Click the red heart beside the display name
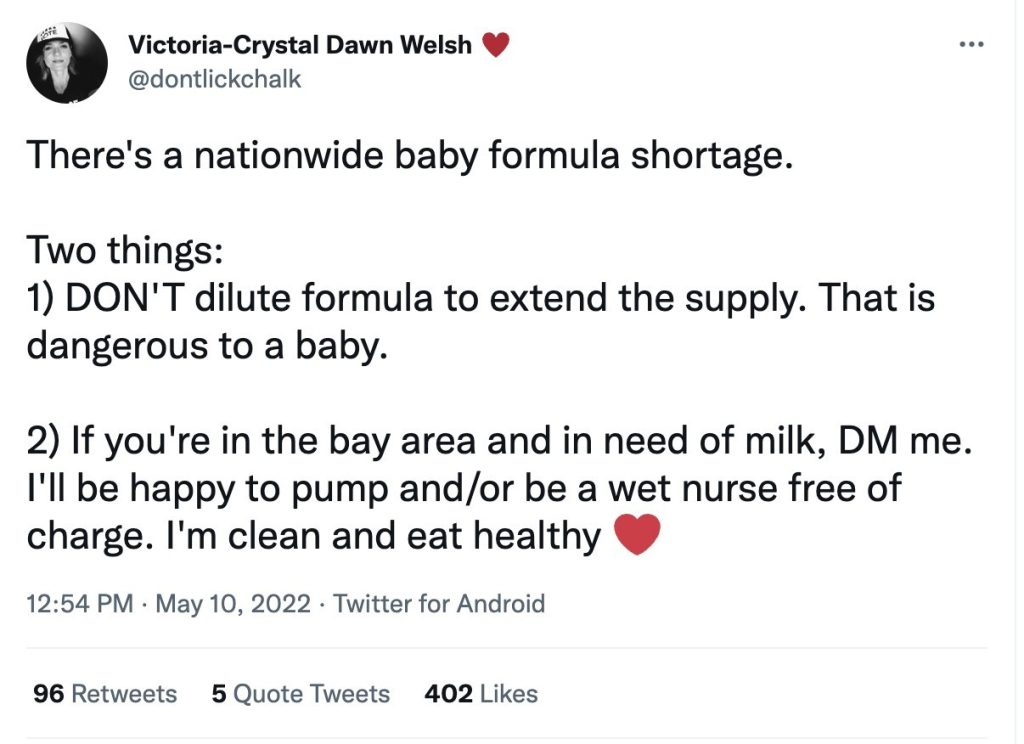Screen dimensions: 1024x744 tap(496, 45)
